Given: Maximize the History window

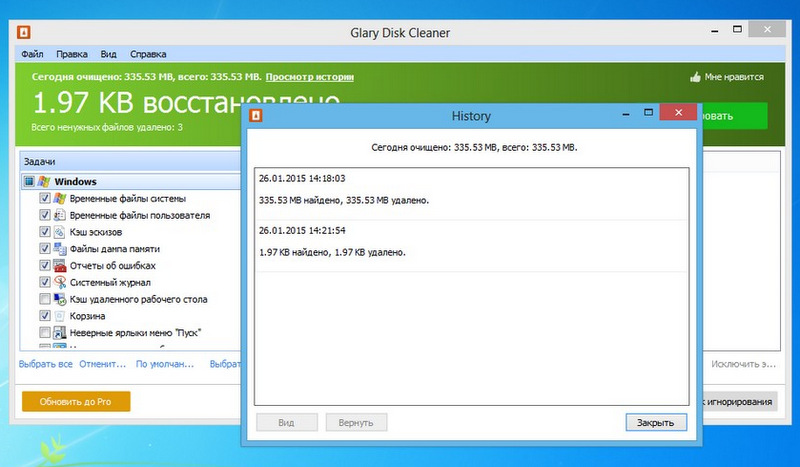Looking at the screenshot, I should coord(648,112).
